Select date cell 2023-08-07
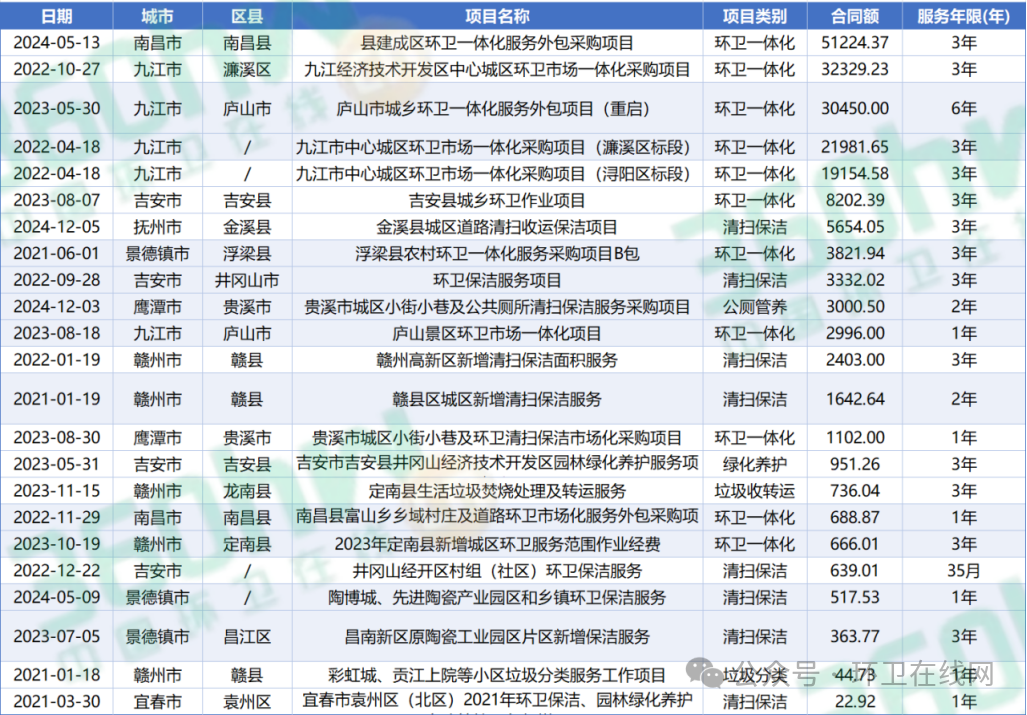 point(56,200)
